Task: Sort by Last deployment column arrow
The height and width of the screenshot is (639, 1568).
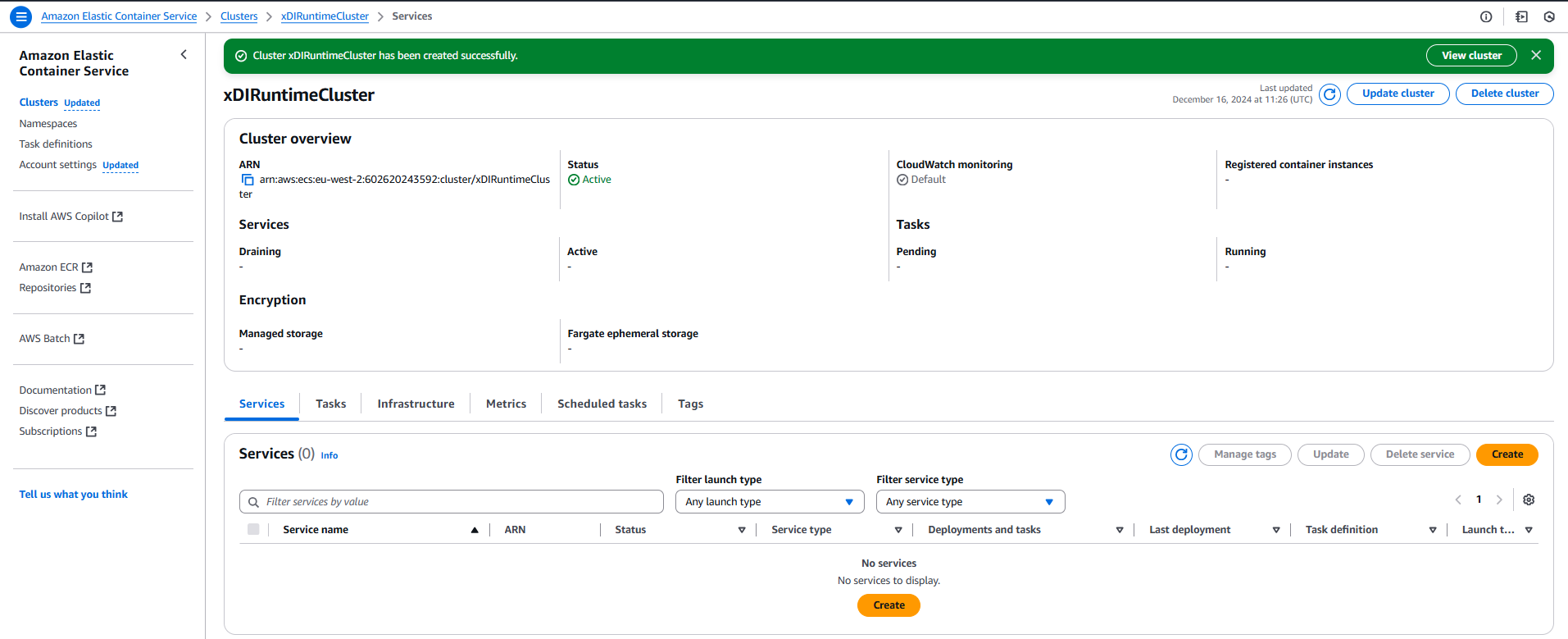Action: (1276, 530)
